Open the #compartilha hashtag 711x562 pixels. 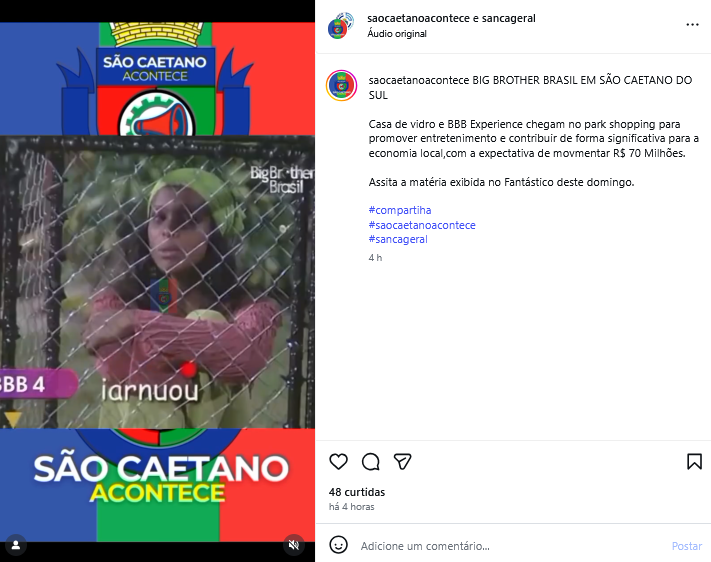[400, 210]
